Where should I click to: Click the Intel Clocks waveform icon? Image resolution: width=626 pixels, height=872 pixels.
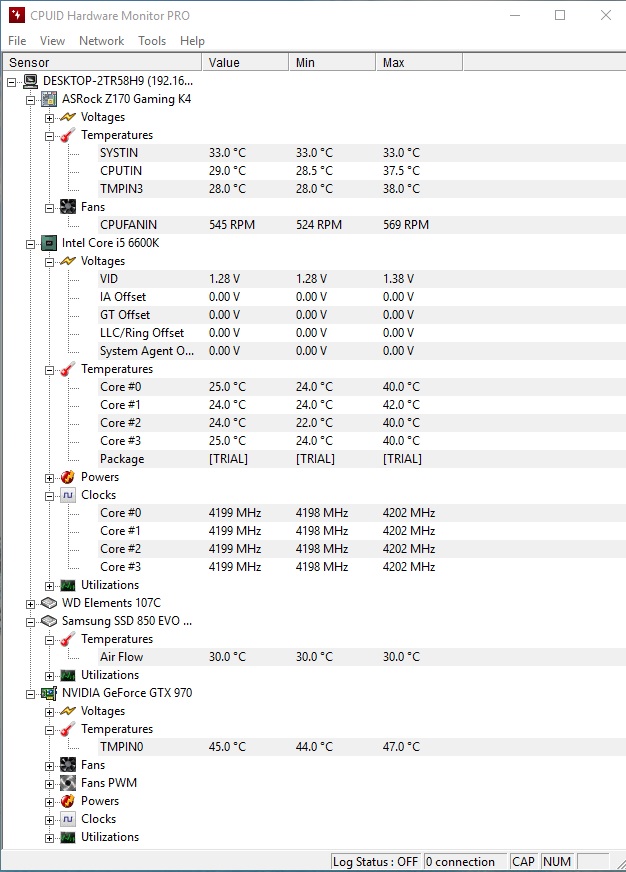click(68, 495)
